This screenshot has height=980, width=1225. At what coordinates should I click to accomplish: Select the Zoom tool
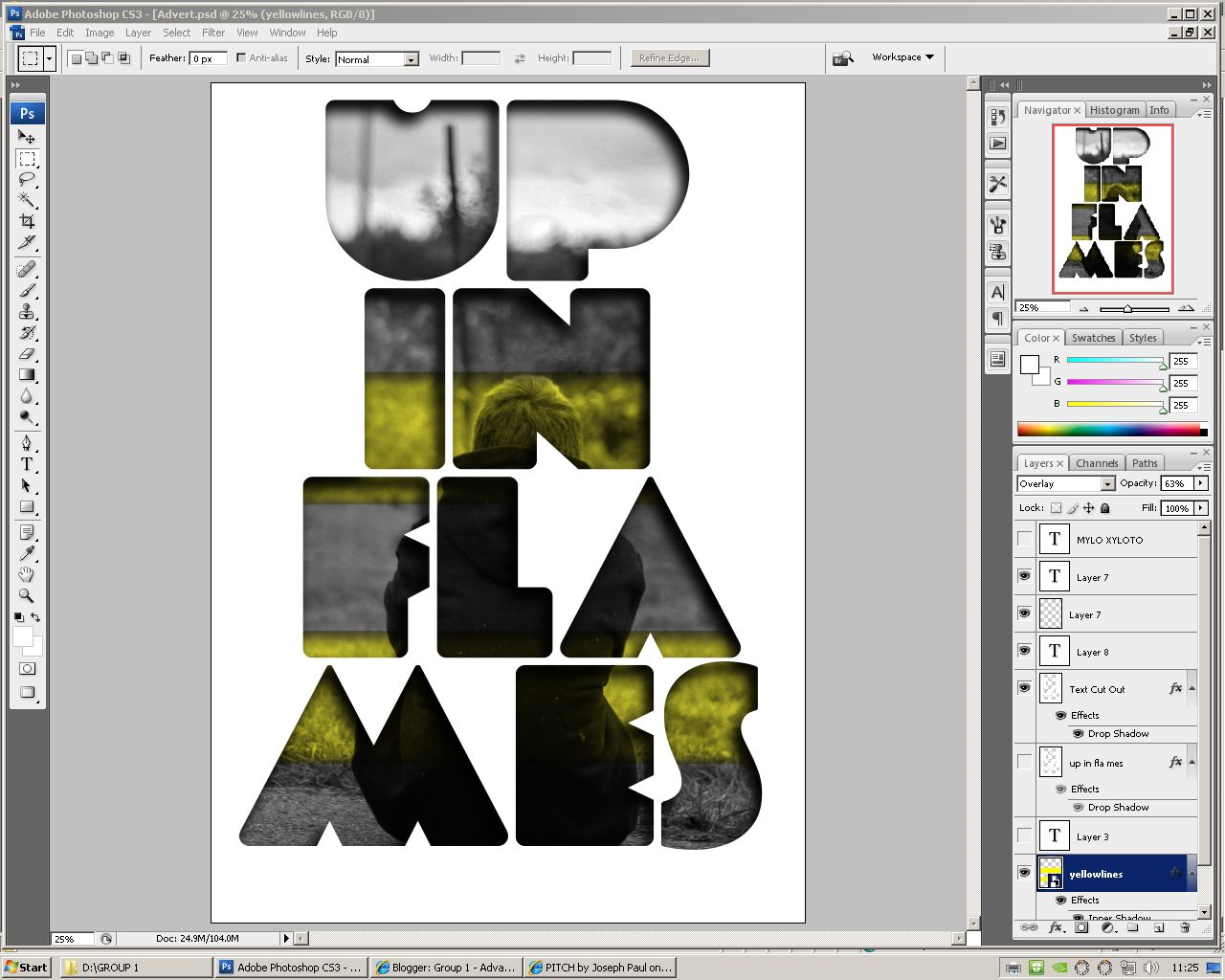tap(27, 595)
